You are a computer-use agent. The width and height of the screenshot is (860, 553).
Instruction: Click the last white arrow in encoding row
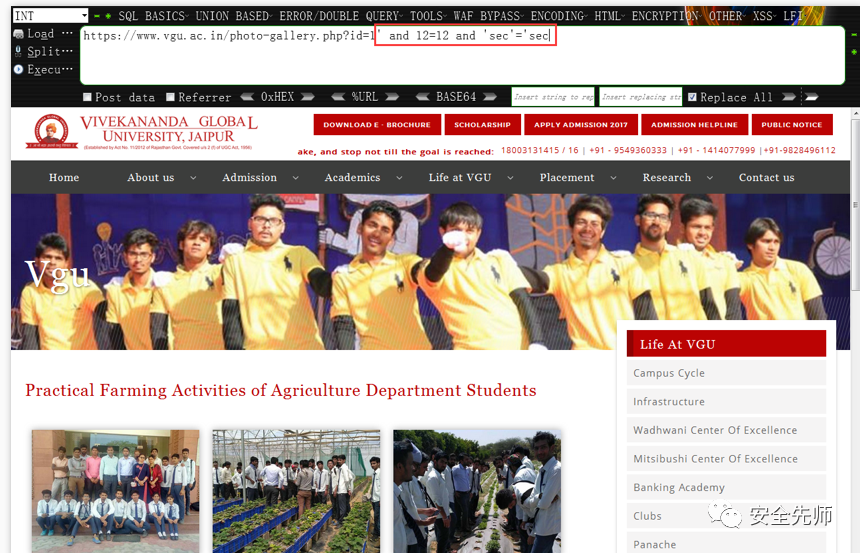click(812, 97)
